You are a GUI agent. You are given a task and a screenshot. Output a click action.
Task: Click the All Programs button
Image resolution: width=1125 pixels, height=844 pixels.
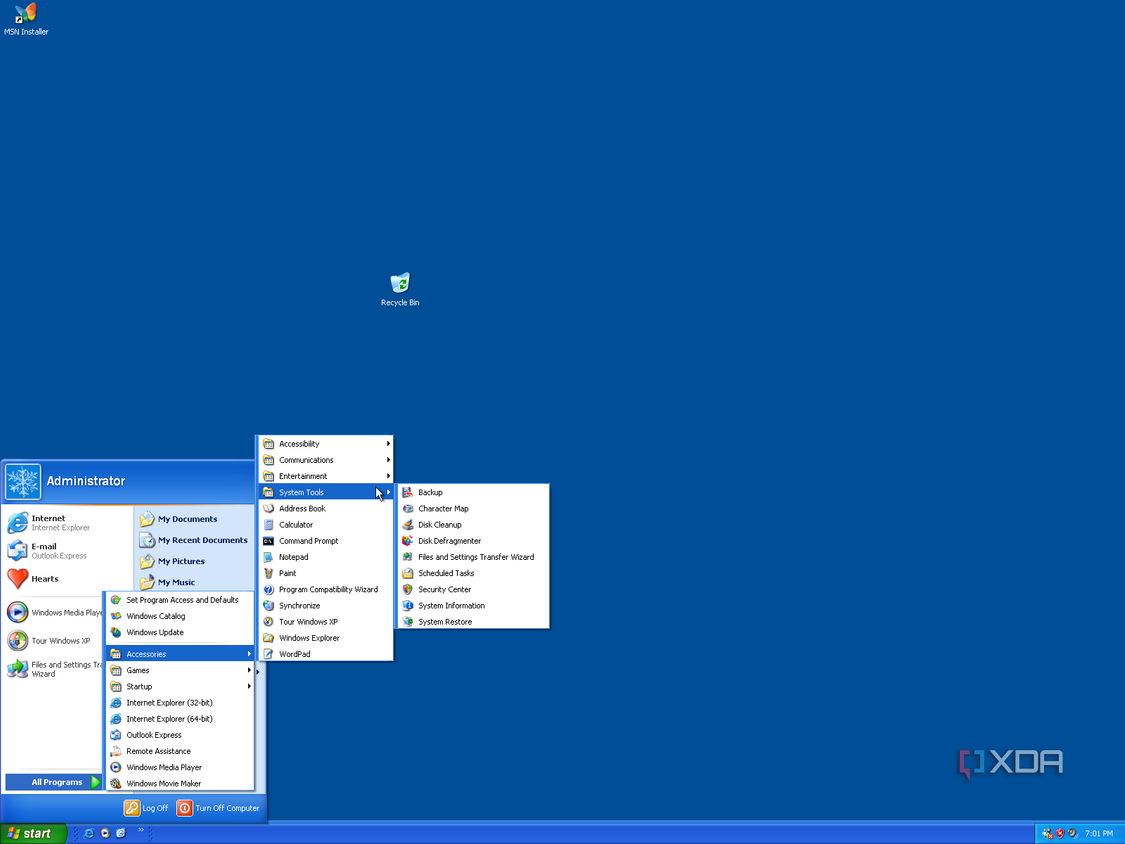(54, 782)
